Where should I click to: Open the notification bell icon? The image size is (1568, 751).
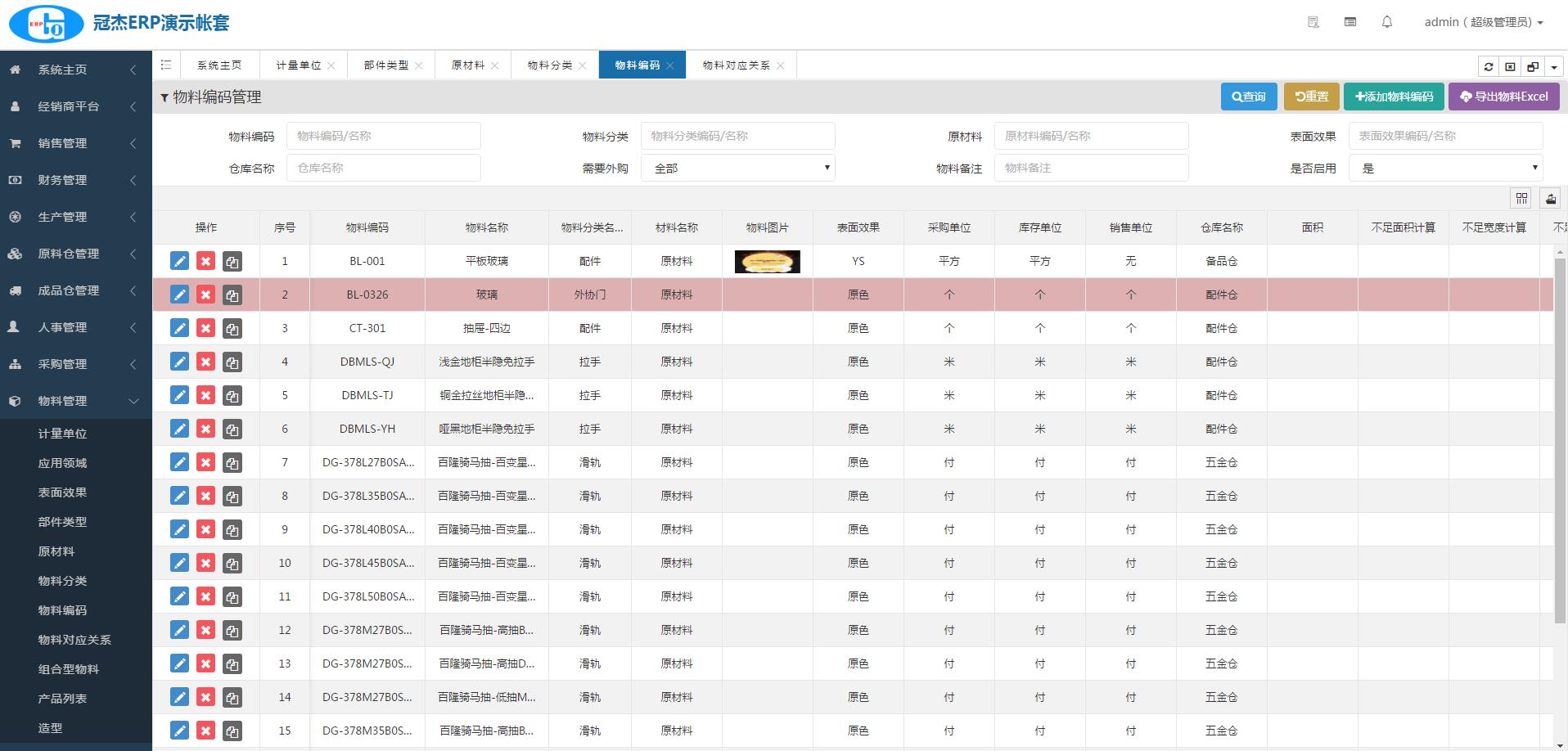[1387, 22]
